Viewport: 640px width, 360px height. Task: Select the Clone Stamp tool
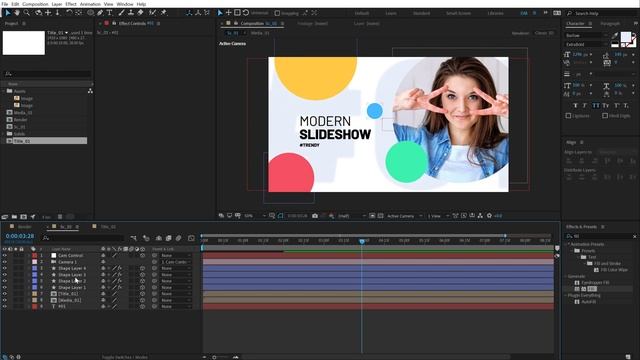pyautogui.click(x=131, y=13)
